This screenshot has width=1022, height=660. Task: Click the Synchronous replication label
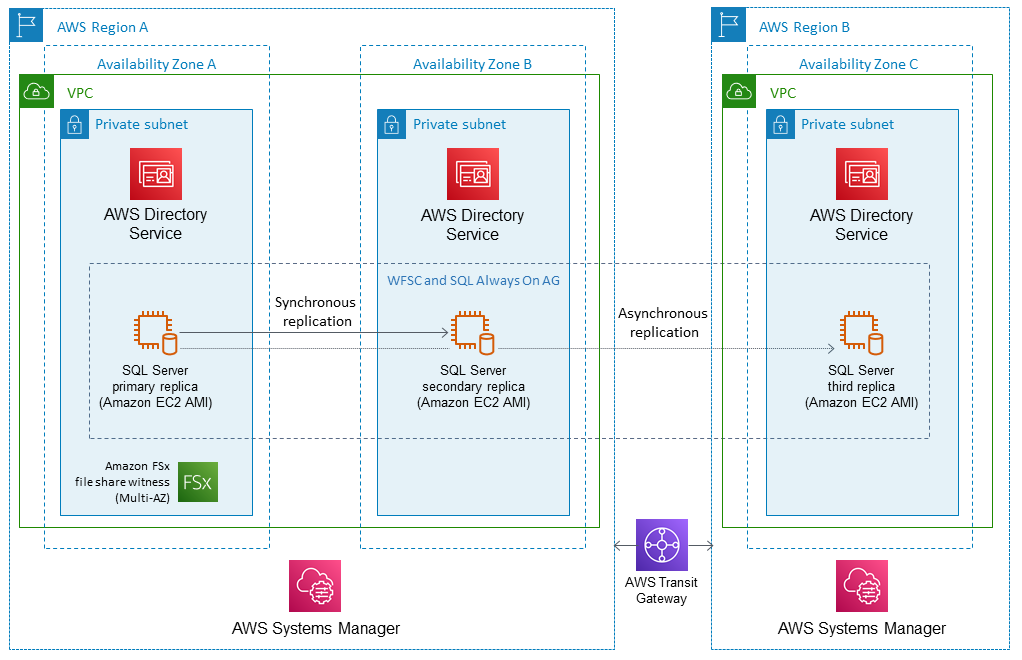(x=317, y=311)
